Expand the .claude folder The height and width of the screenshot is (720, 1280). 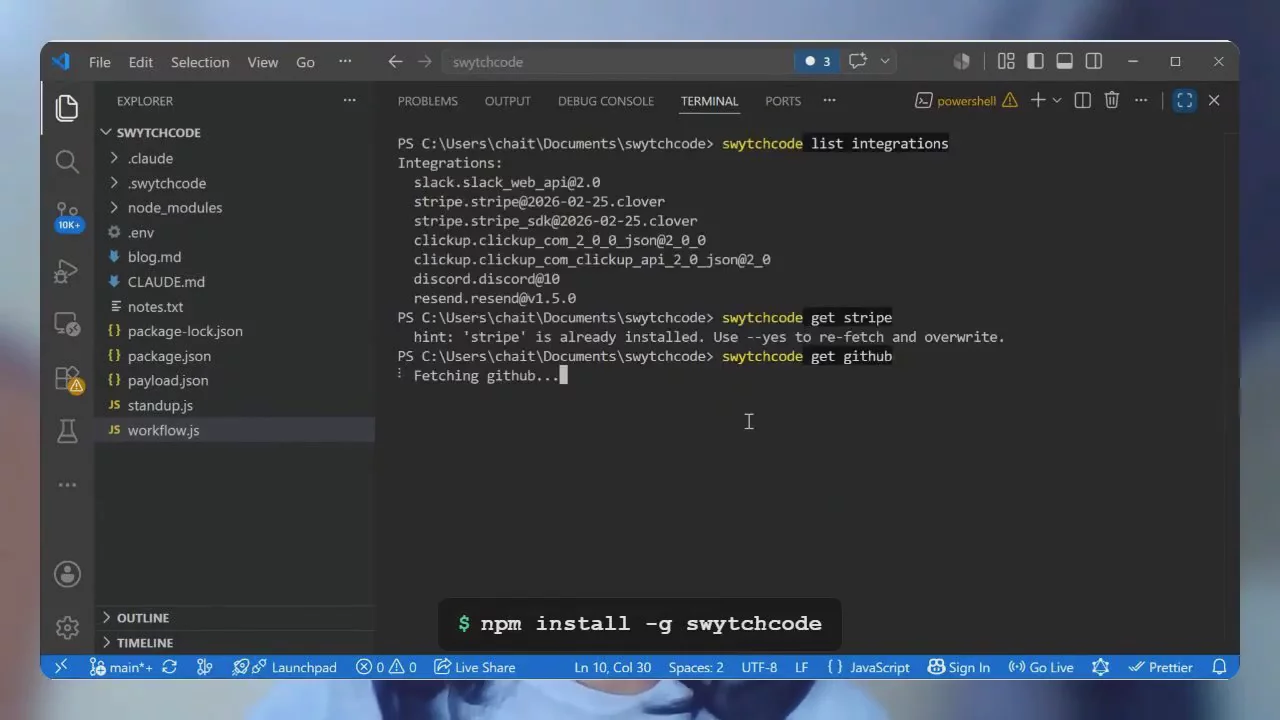[235, 158]
